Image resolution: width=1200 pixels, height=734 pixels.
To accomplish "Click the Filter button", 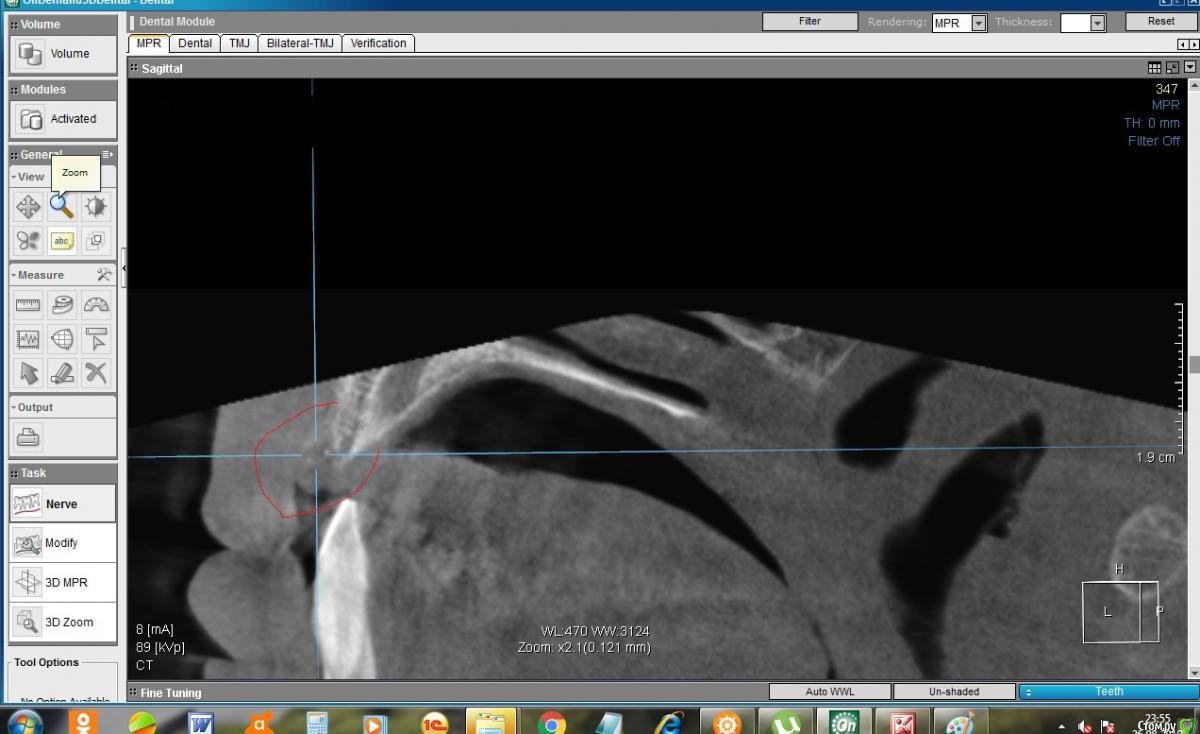I will 809,21.
